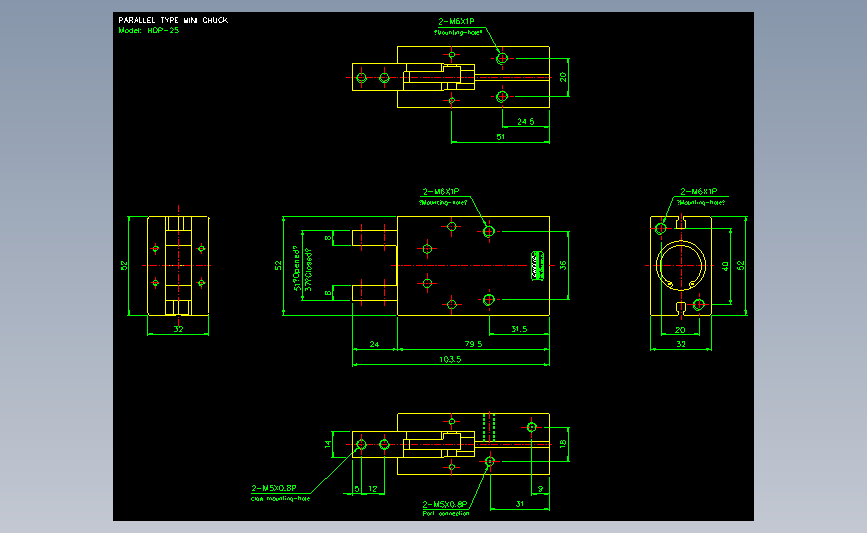The width and height of the screenshot is (867, 533).
Task: Click the '18' dimension in the bottom view
Action: [x=563, y=443]
